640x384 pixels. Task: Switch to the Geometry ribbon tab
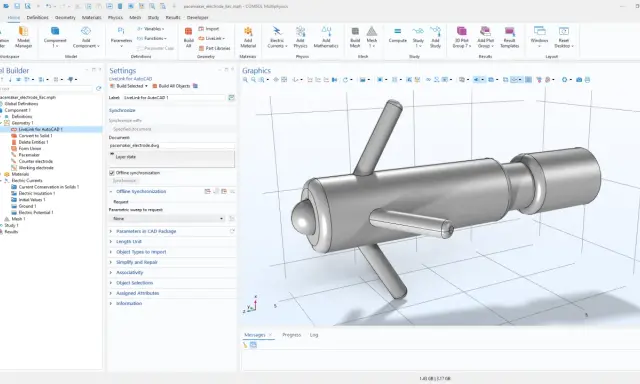click(65, 18)
